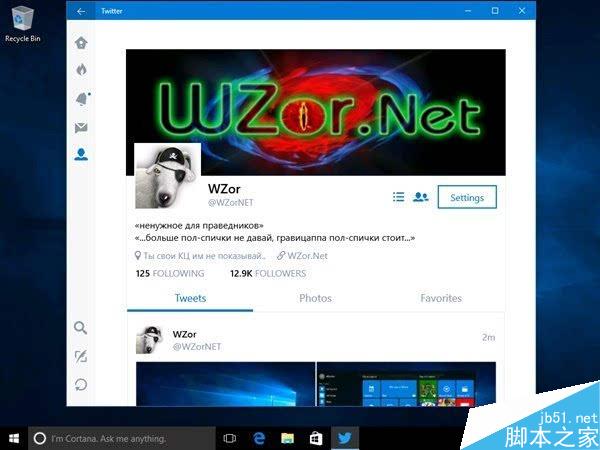Launch Microsoft Edge from the taskbar
This screenshot has width=600, height=450.
pyautogui.click(x=259, y=438)
